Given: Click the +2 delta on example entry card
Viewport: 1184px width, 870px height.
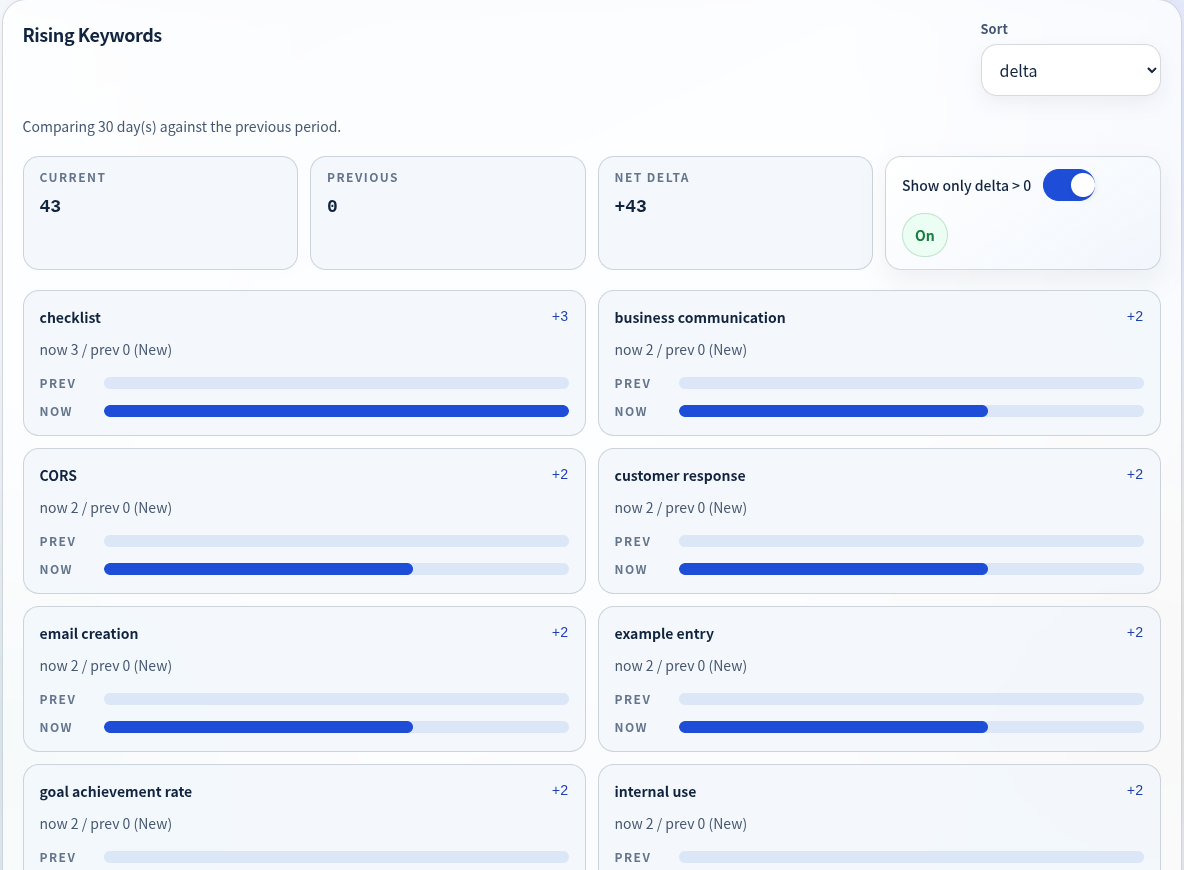Looking at the screenshot, I should click(1134, 632).
